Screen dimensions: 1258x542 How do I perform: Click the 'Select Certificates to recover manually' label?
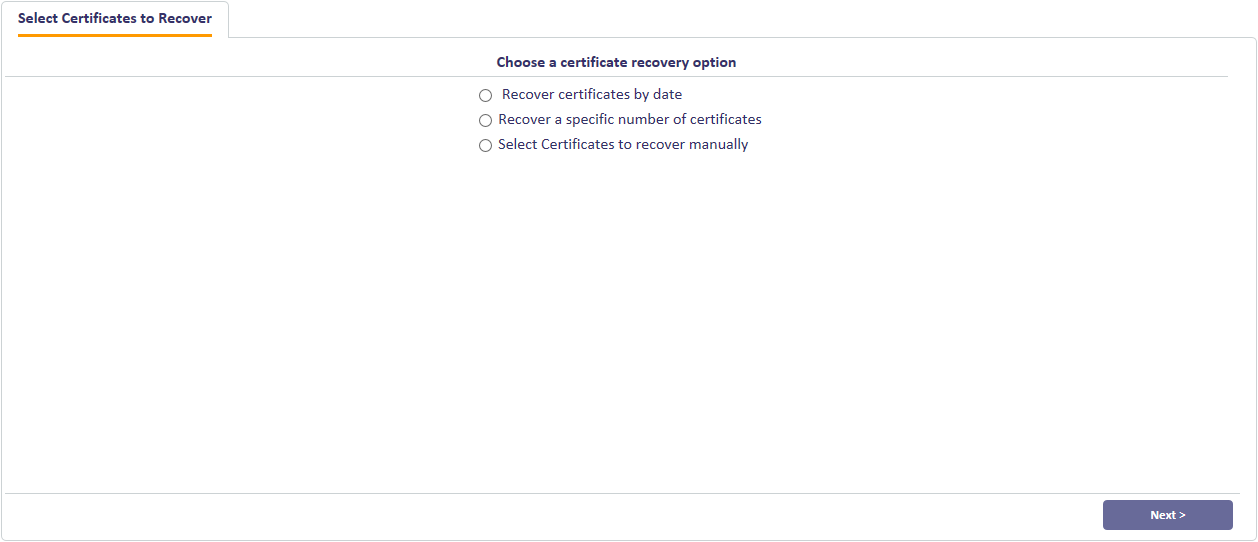tap(623, 144)
